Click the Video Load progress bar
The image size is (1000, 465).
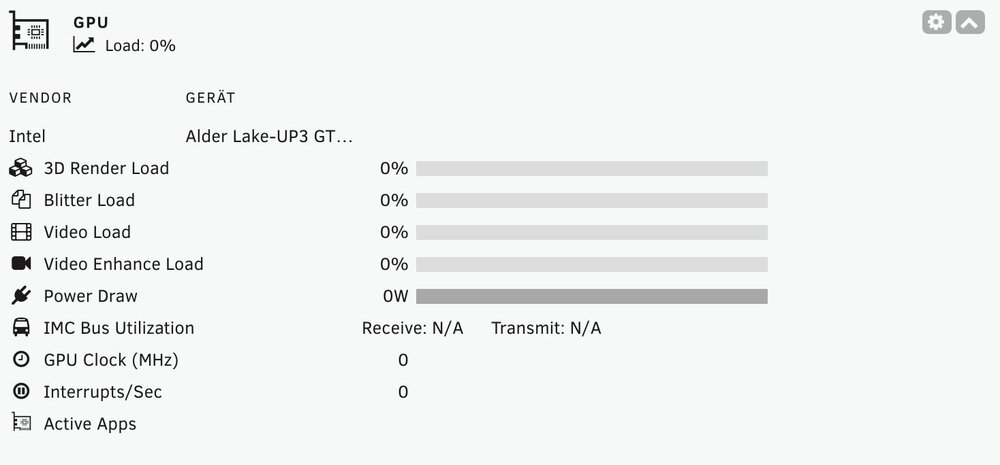tap(592, 232)
